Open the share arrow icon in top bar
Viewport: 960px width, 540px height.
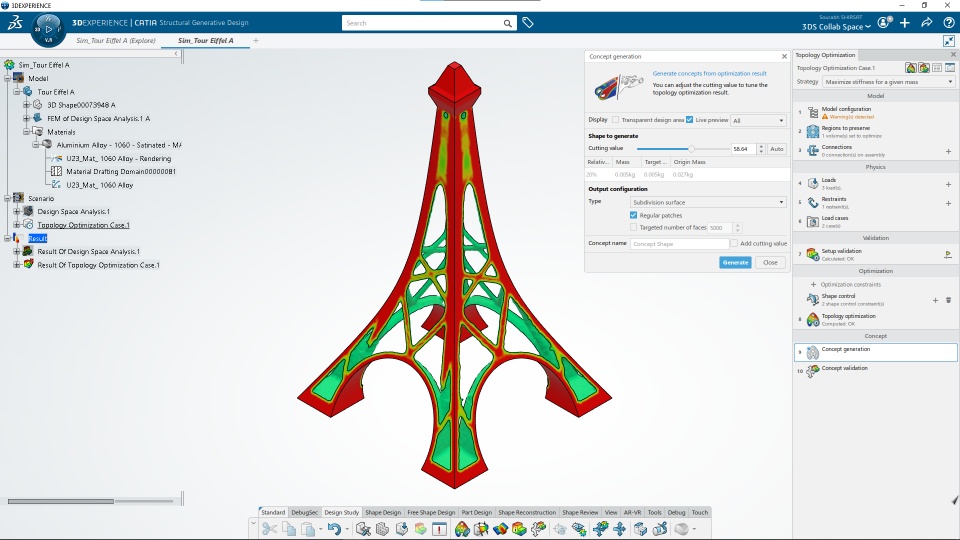(926, 23)
